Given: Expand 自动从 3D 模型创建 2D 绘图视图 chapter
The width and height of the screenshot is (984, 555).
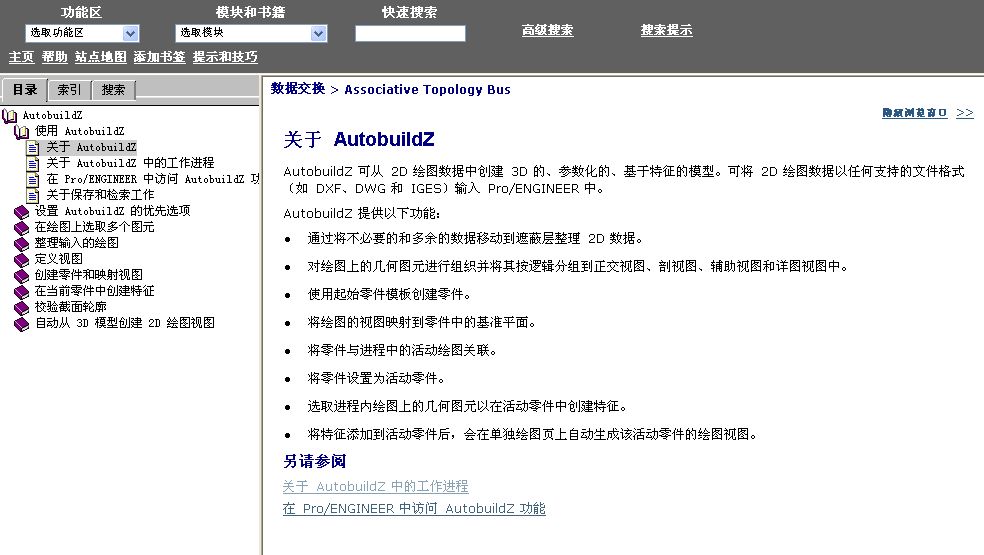Looking at the screenshot, I should point(125,323).
